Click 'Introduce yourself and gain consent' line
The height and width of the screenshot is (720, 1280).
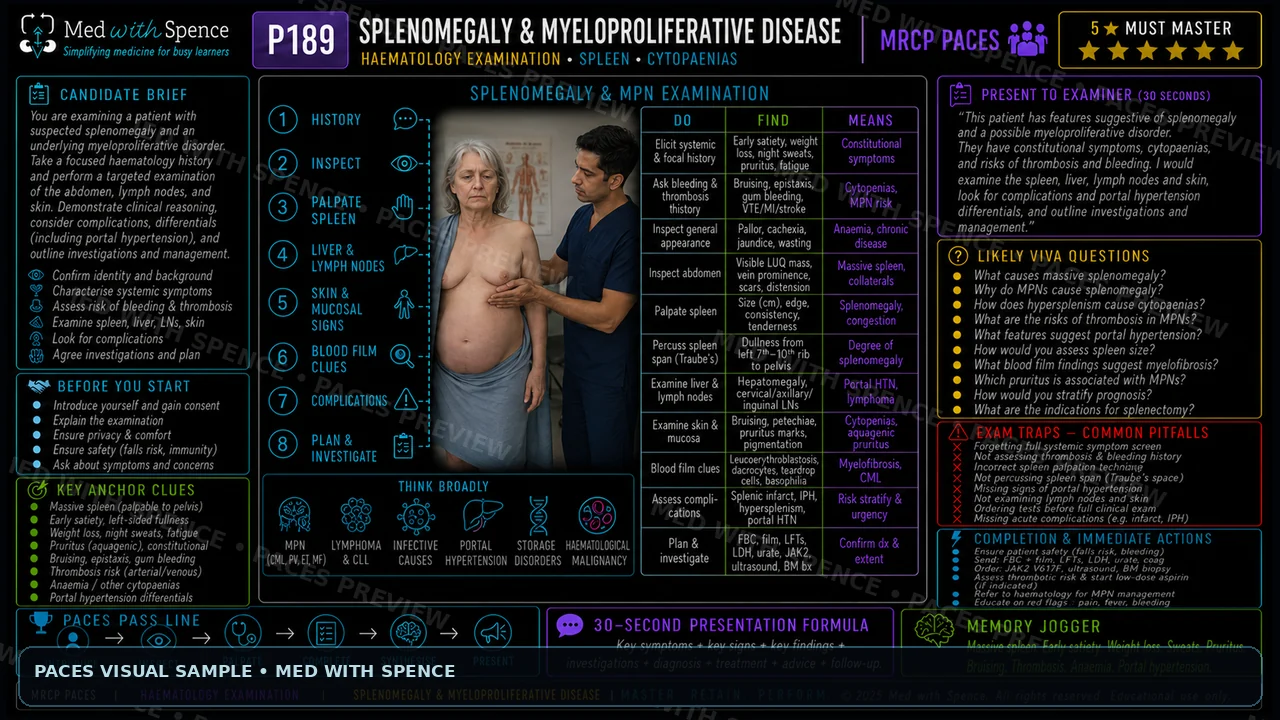(x=136, y=406)
